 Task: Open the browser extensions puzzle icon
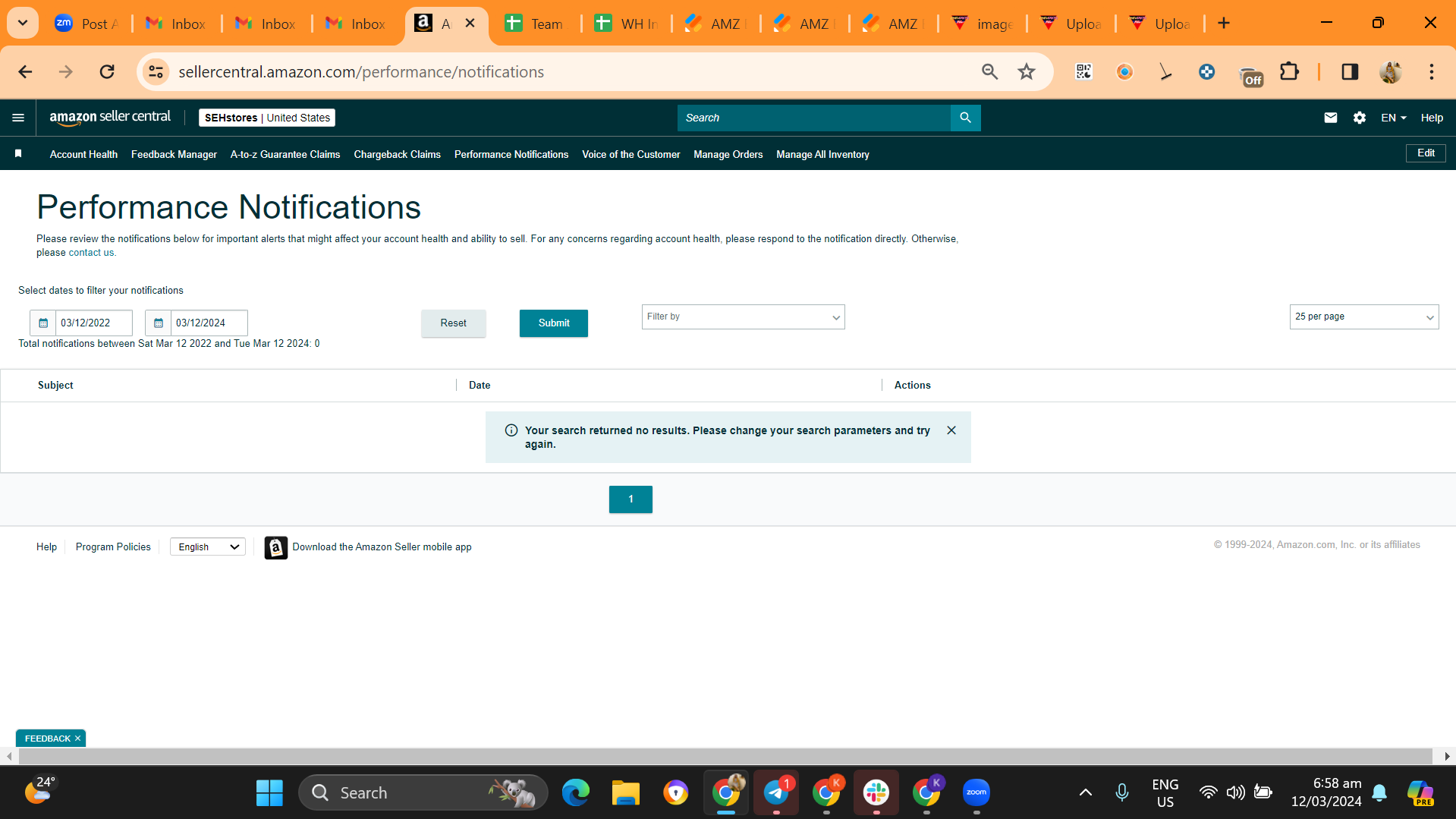point(1289,72)
